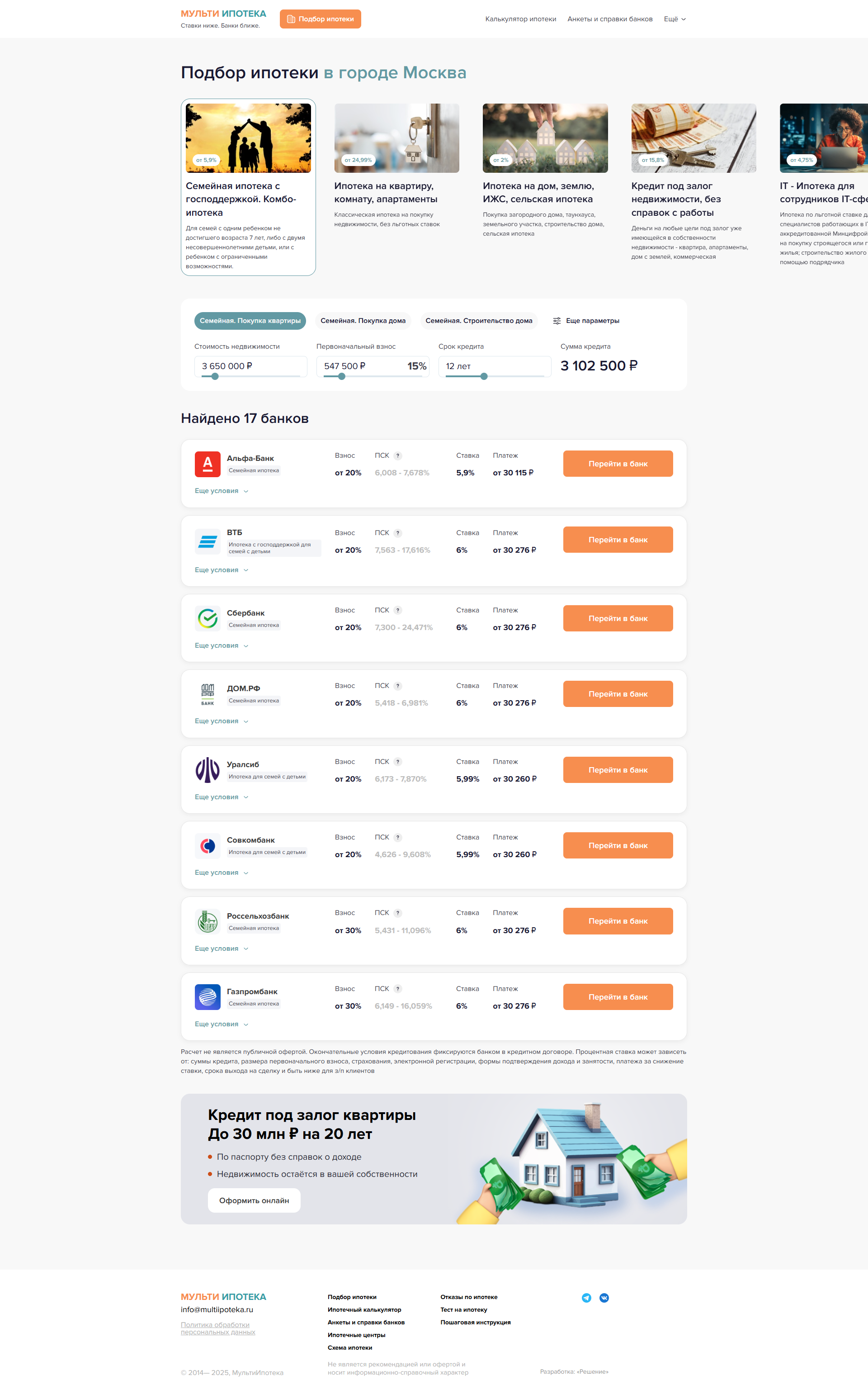Image resolution: width=868 pixels, height=1399 pixels.
Task: Select the Семейная. Покупка дома option
Action: 363,320
